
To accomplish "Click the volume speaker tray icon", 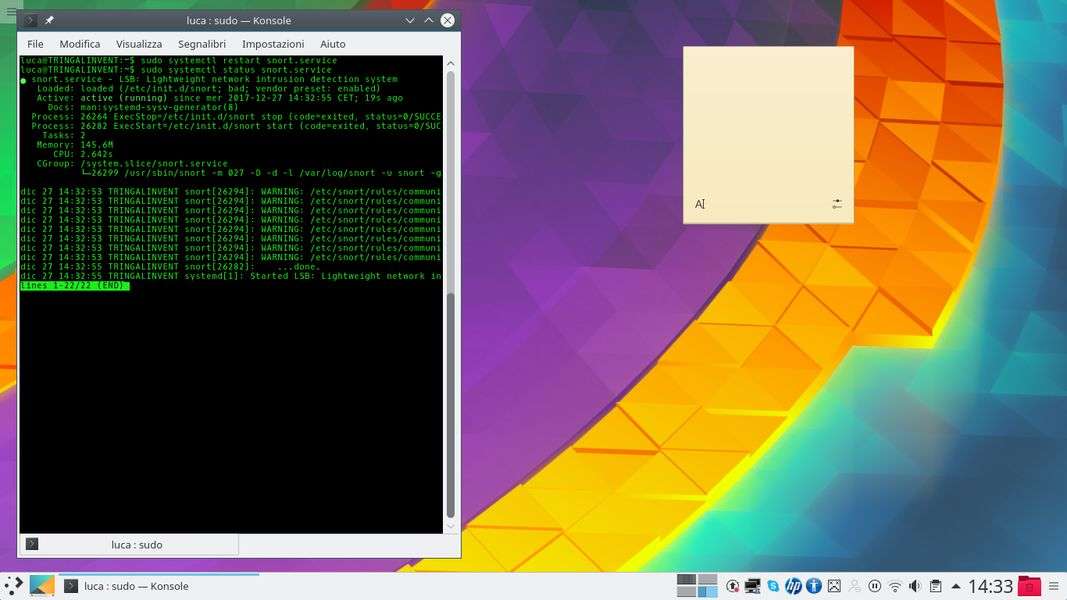I will [915, 586].
